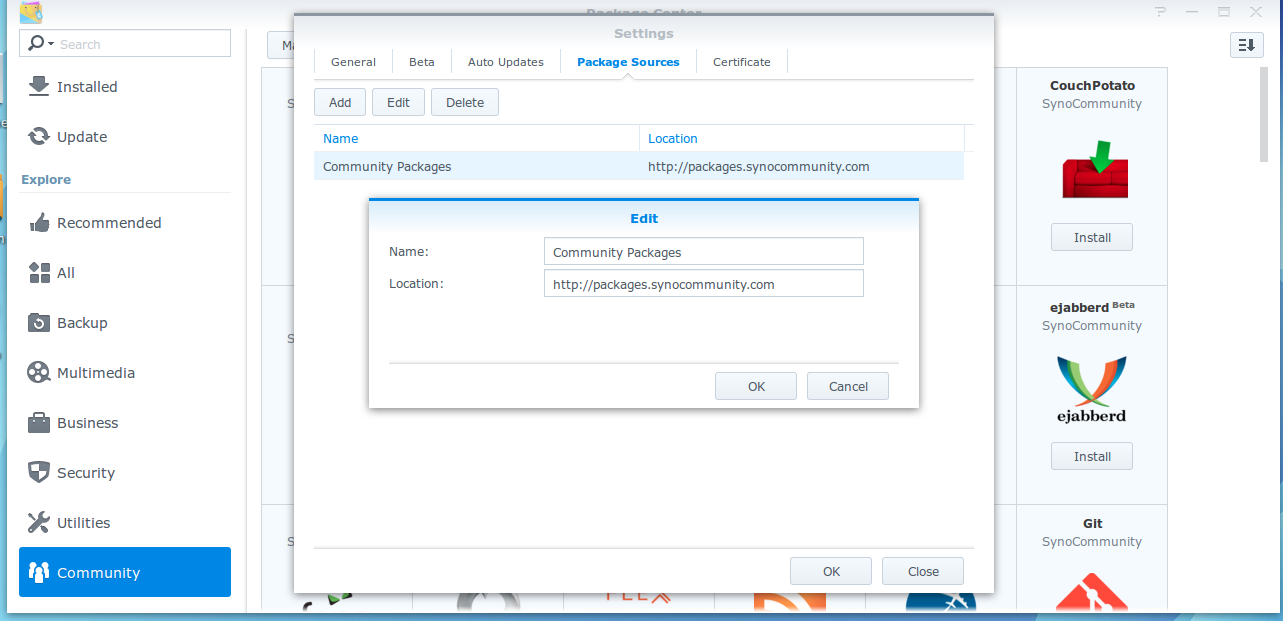Sort by the Name column header

point(477,138)
